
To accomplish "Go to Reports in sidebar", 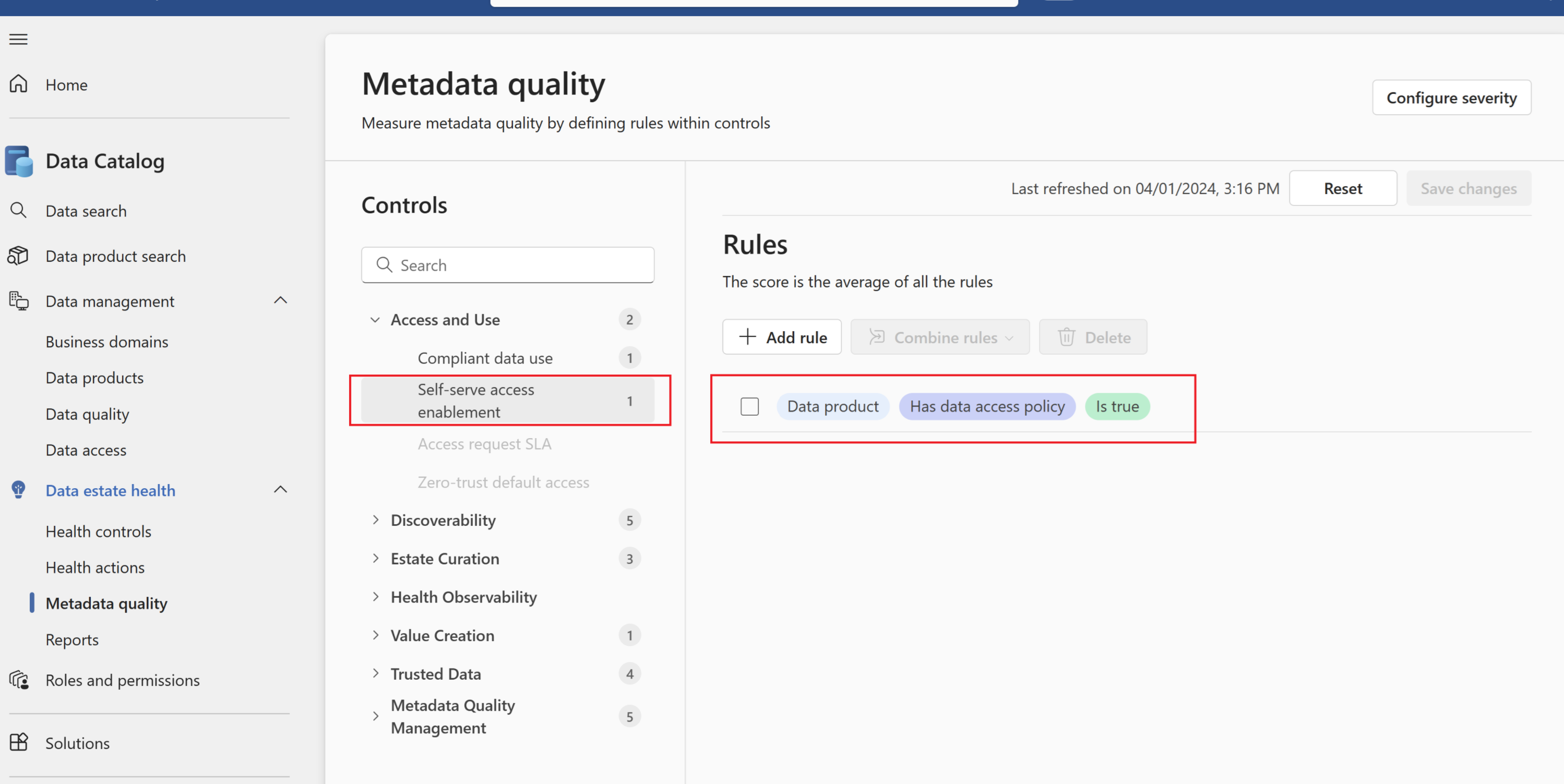I will click(71, 639).
